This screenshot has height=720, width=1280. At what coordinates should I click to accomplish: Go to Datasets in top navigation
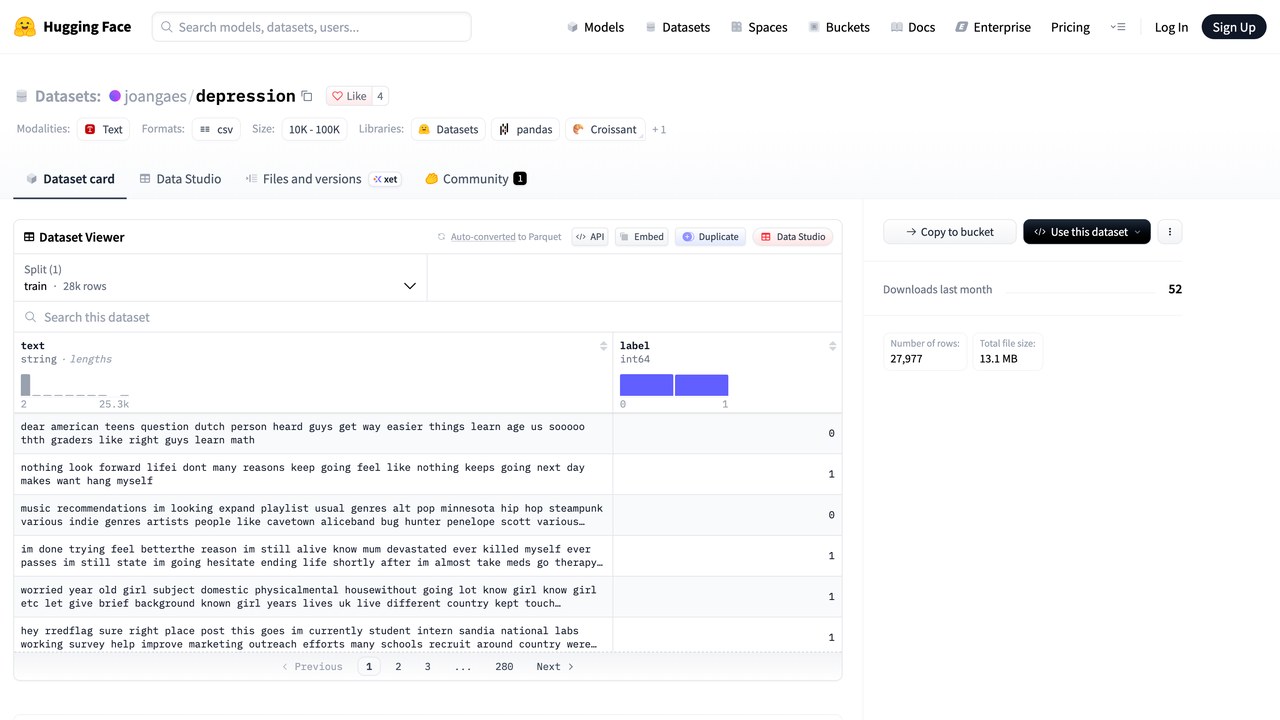click(x=677, y=27)
